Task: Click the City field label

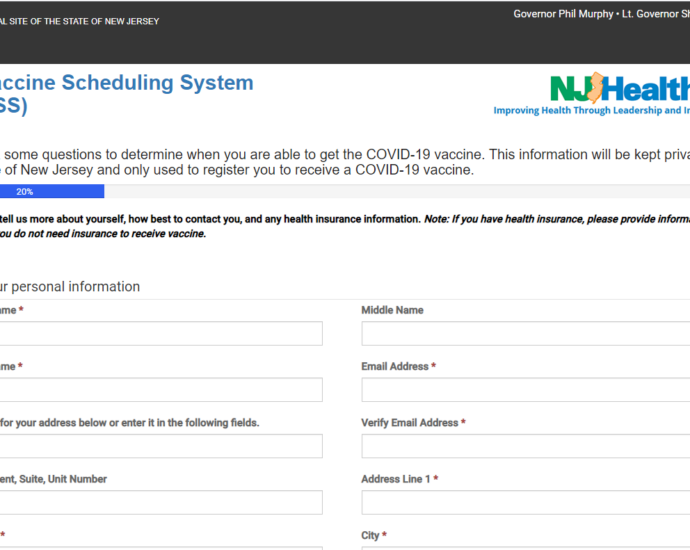Action: 370,535
